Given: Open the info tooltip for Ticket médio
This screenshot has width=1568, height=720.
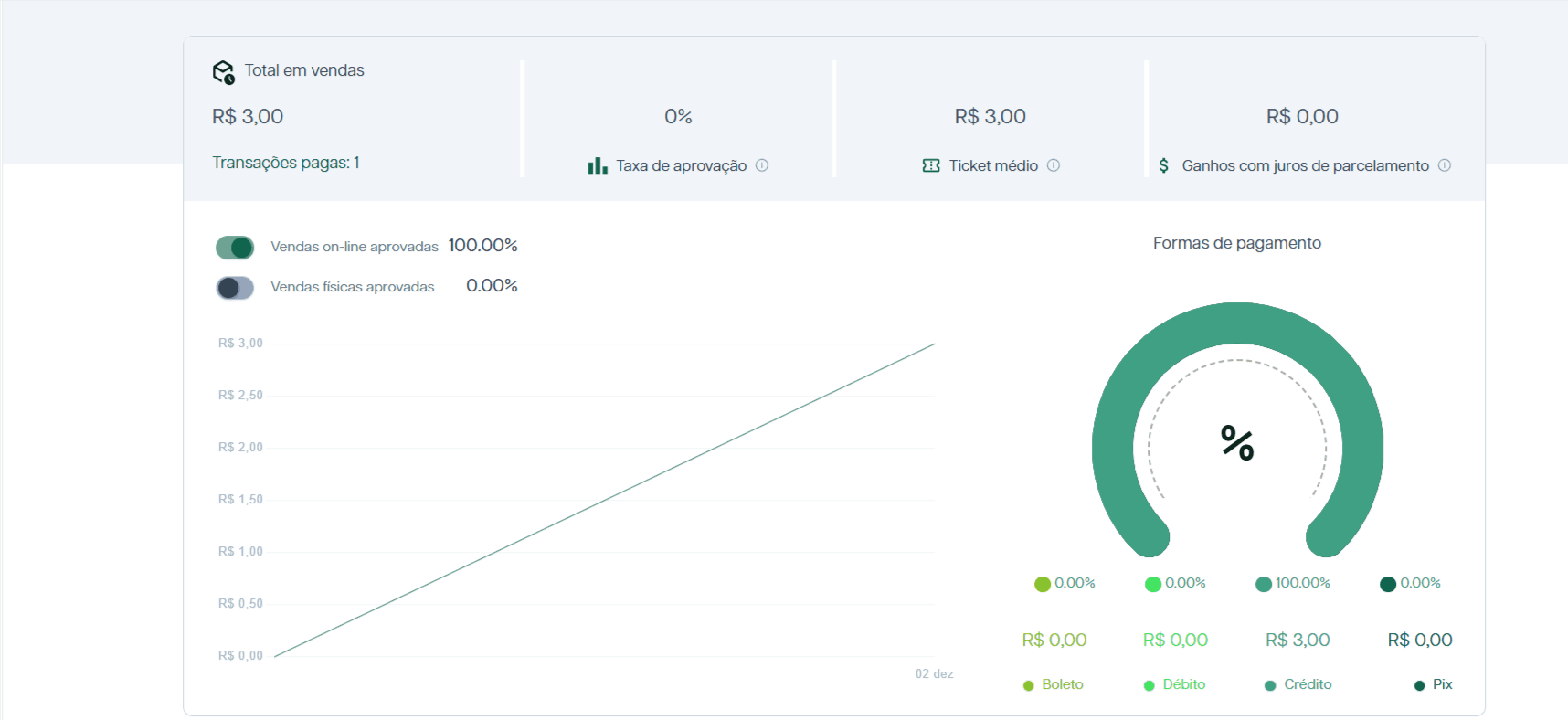Looking at the screenshot, I should point(1054,165).
